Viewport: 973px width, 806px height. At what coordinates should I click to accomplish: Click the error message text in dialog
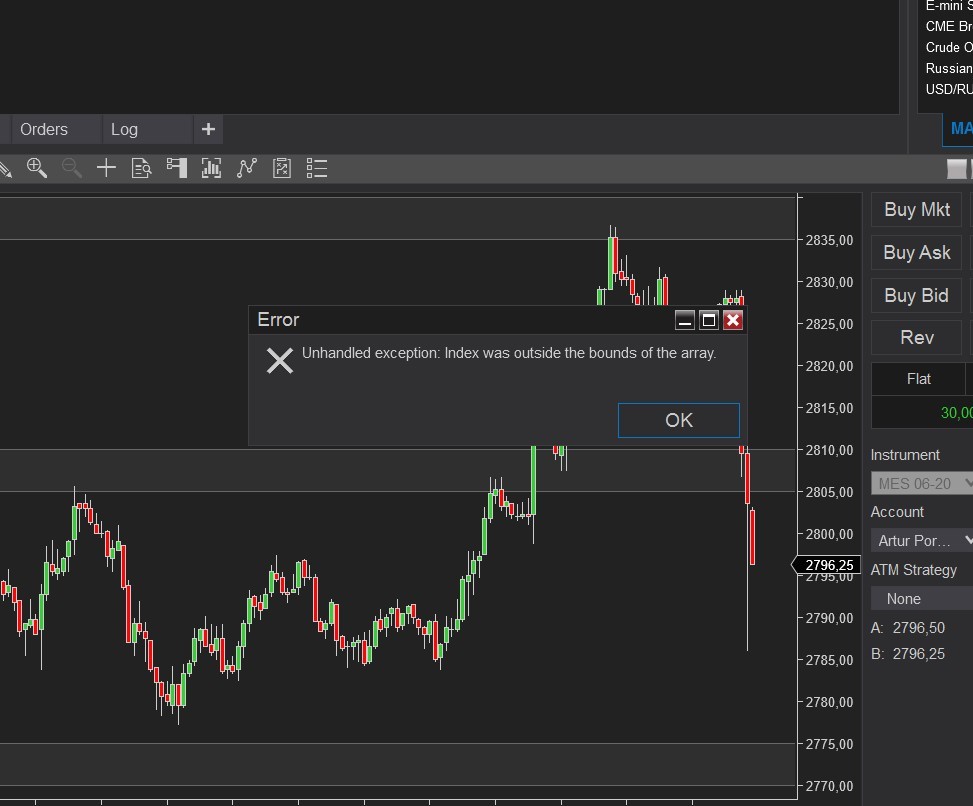tap(509, 353)
